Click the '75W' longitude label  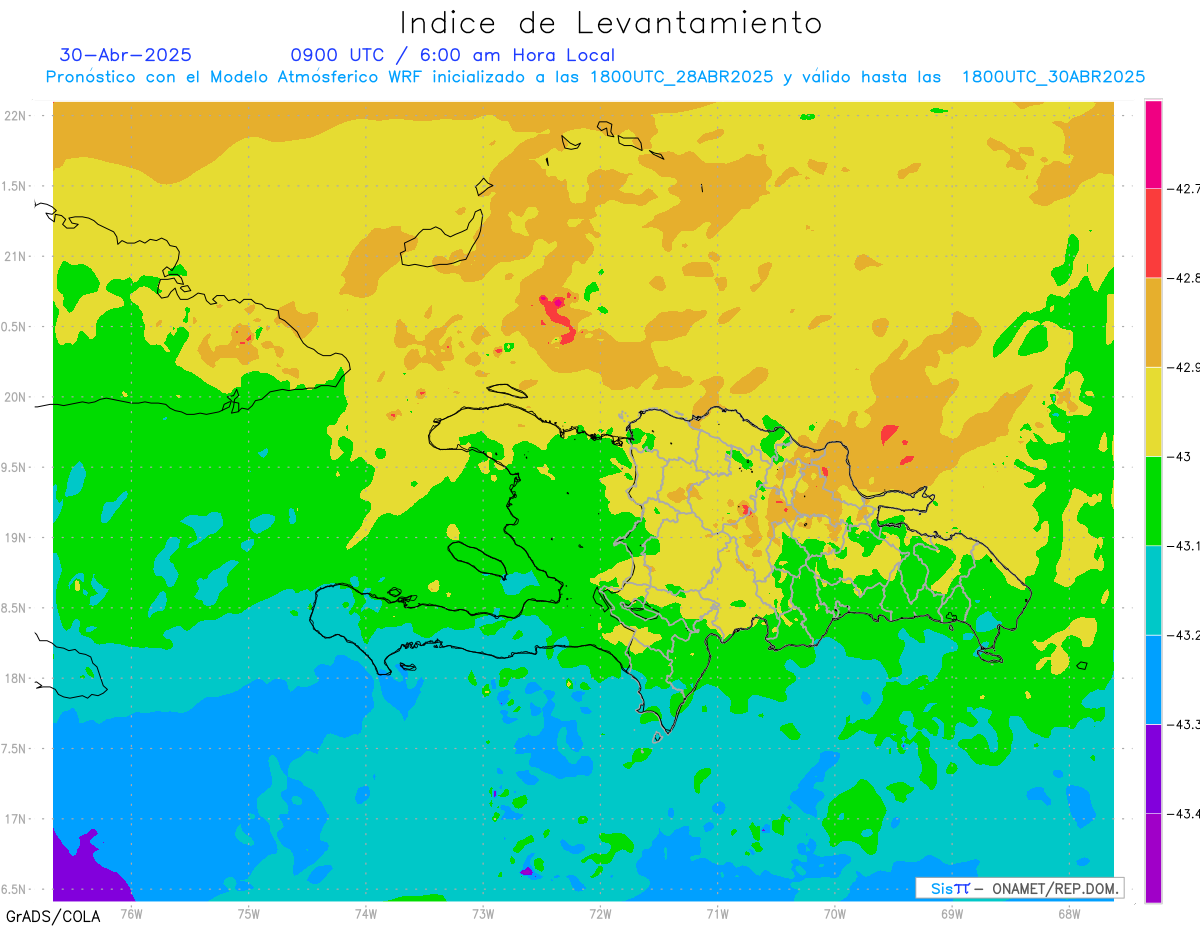tap(249, 913)
